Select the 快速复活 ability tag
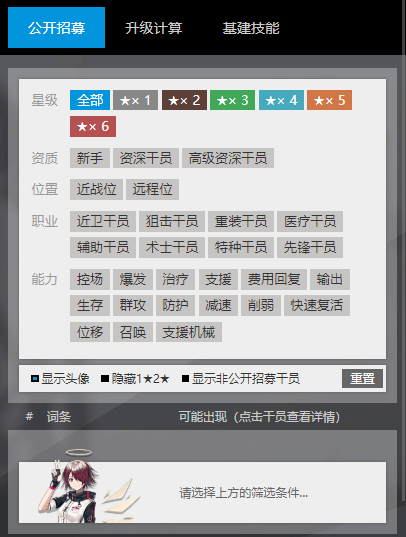Screen dimensions: 406x537 click(317, 305)
